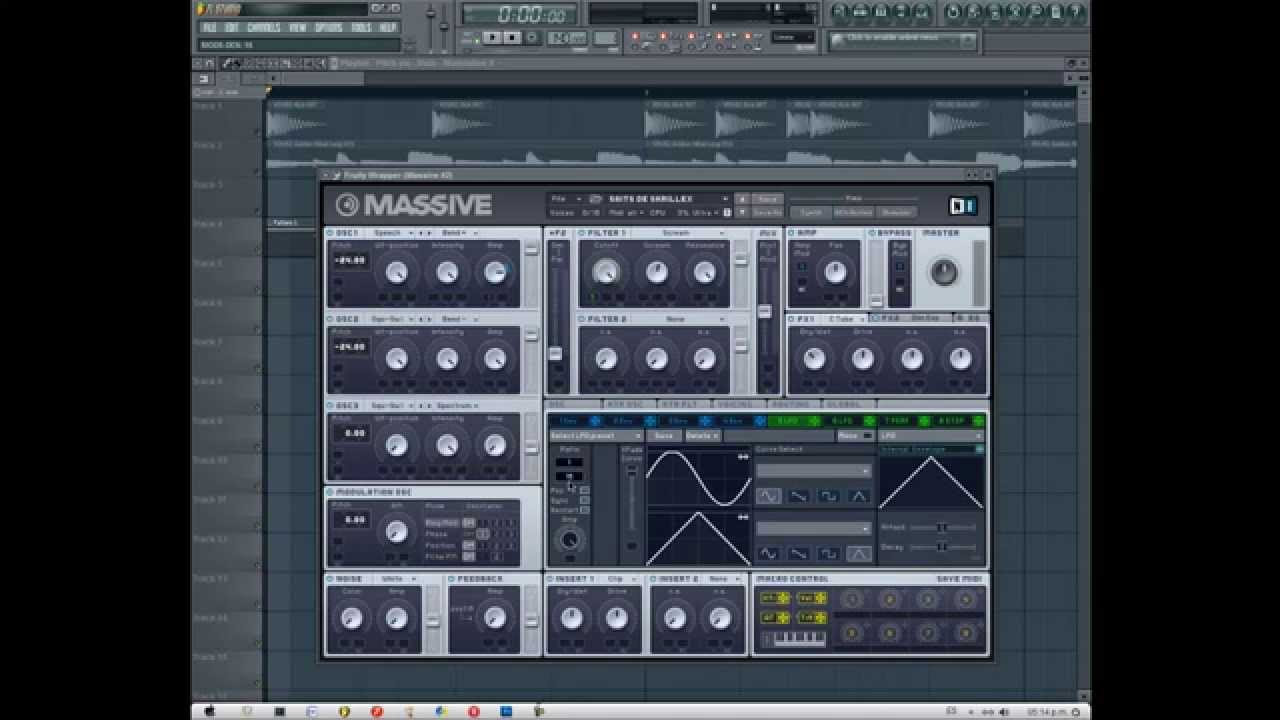Screen dimensions: 1280x720
Task: Toggle Filter 1 on or off
Action: coord(582,233)
